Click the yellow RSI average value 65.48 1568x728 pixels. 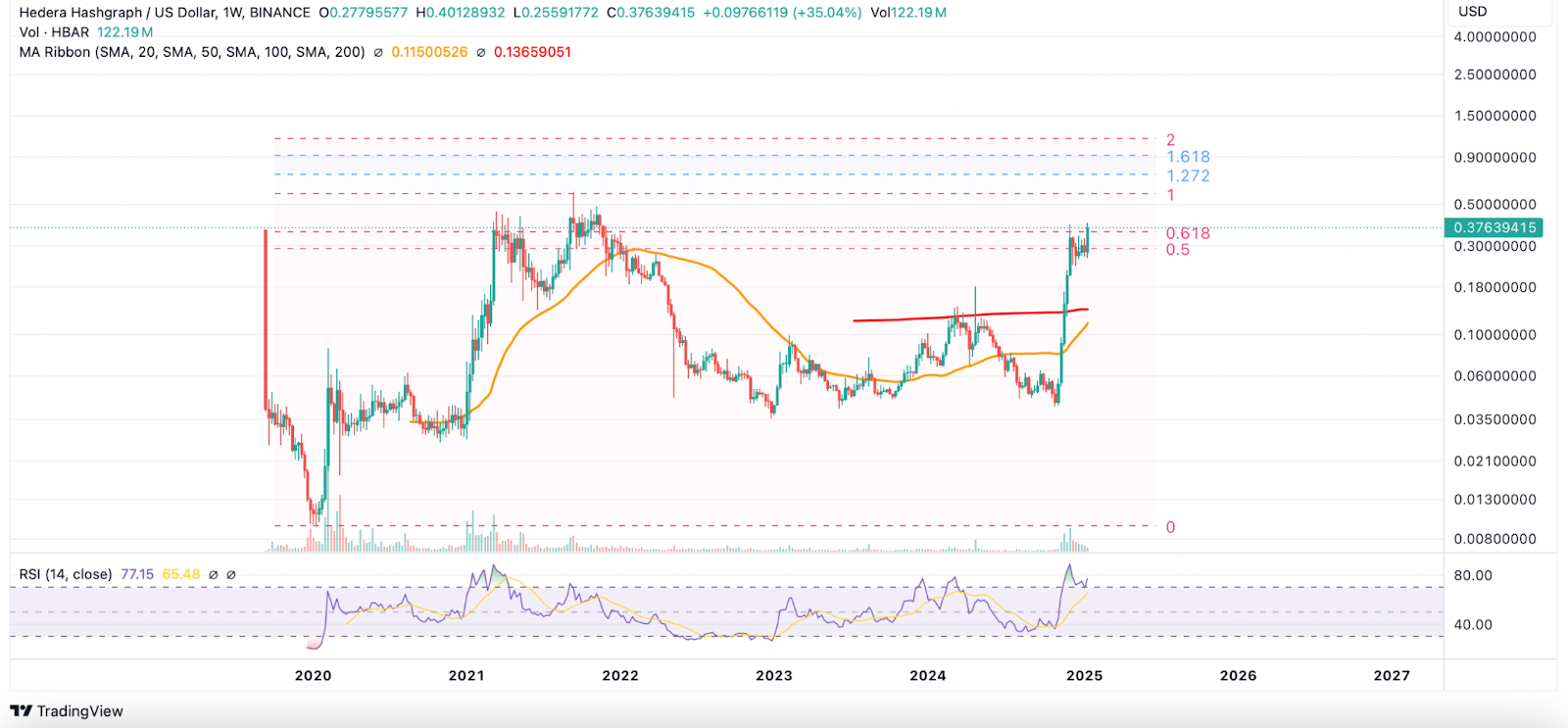click(181, 574)
